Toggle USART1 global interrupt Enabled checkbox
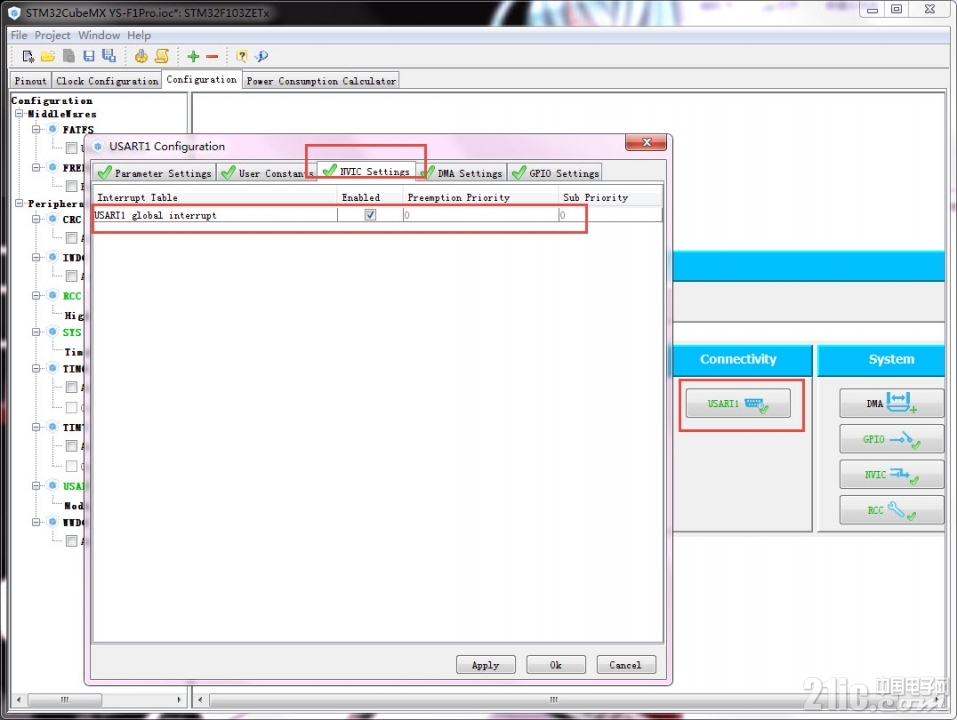This screenshot has width=957, height=720. point(370,215)
